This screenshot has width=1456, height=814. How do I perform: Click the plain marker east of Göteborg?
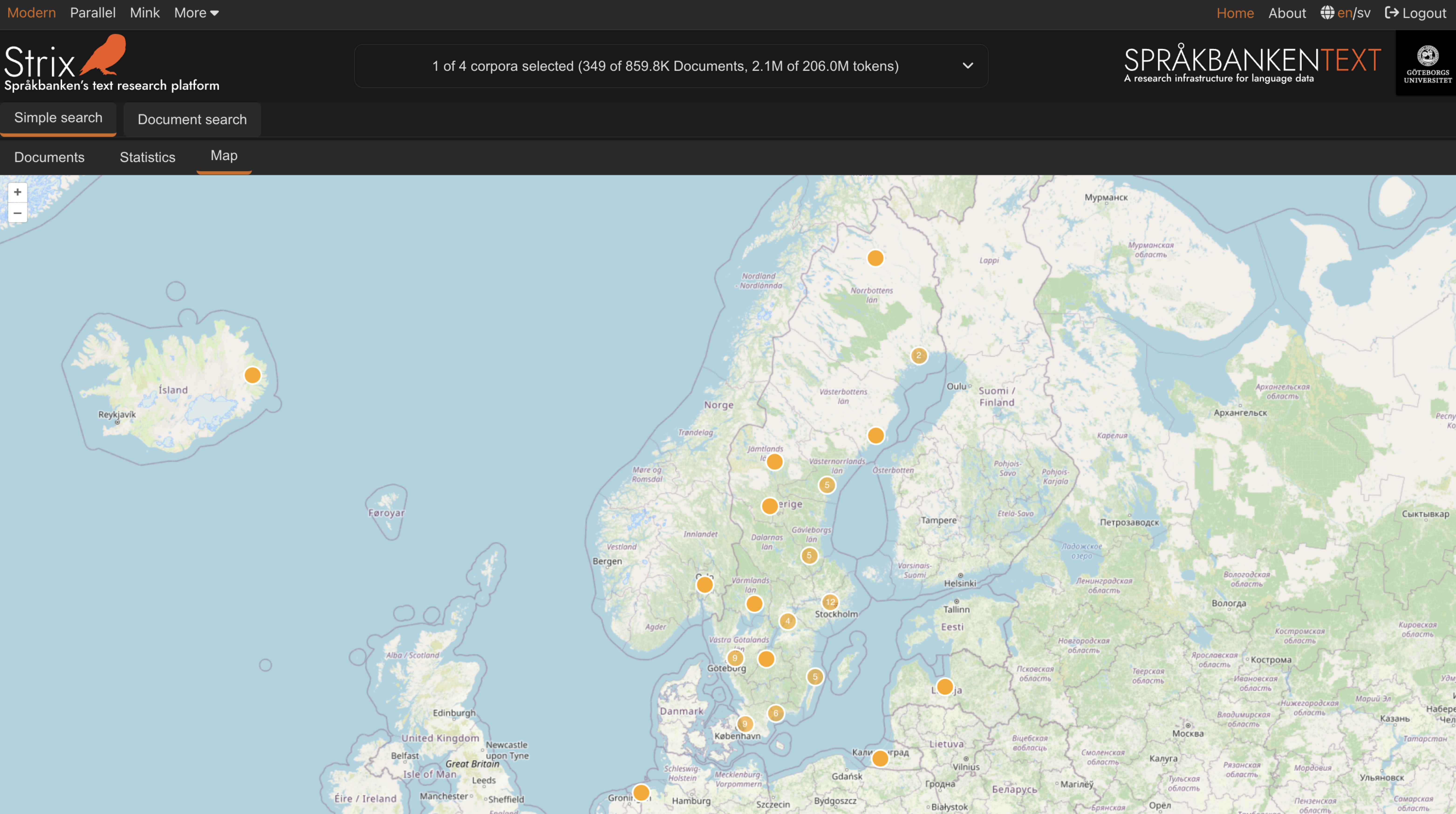766,659
